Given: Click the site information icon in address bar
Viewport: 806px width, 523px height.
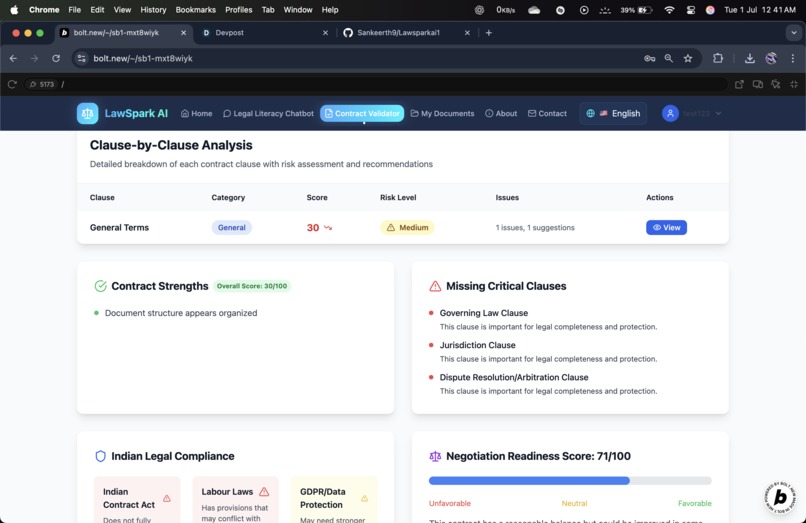Looking at the screenshot, I should point(81,59).
